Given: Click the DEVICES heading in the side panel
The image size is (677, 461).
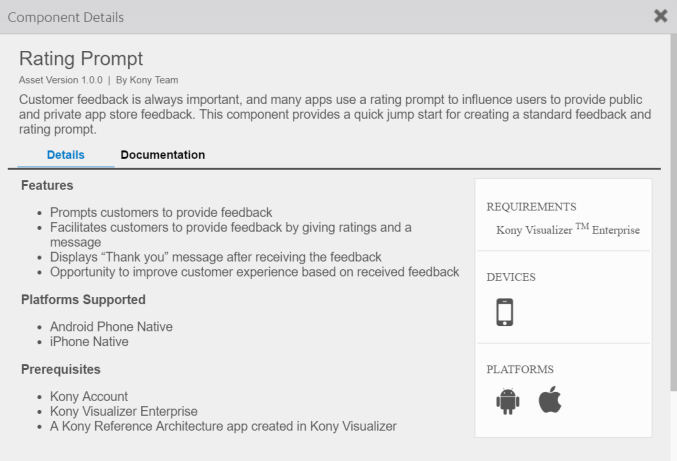Looking at the screenshot, I should [x=511, y=277].
